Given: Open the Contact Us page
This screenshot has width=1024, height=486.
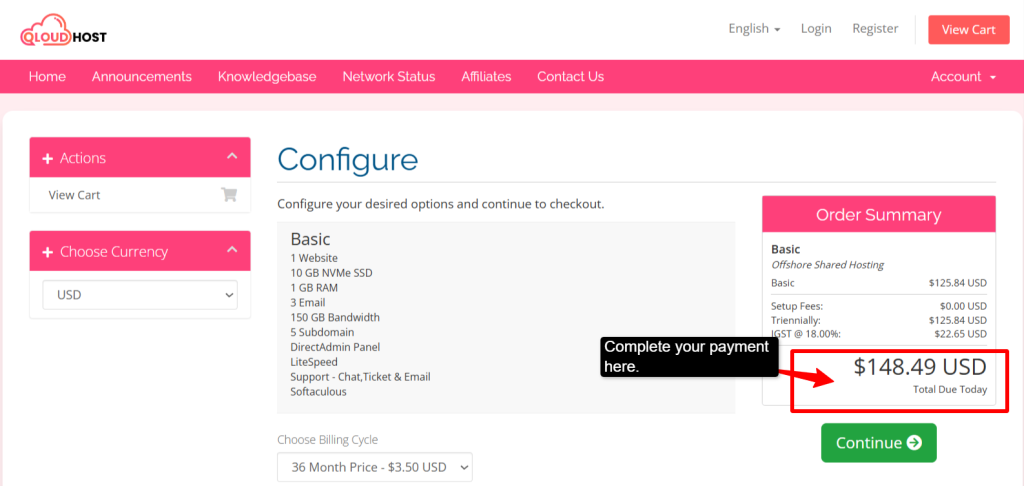Looking at the screenshot, I should click(571, 76).
